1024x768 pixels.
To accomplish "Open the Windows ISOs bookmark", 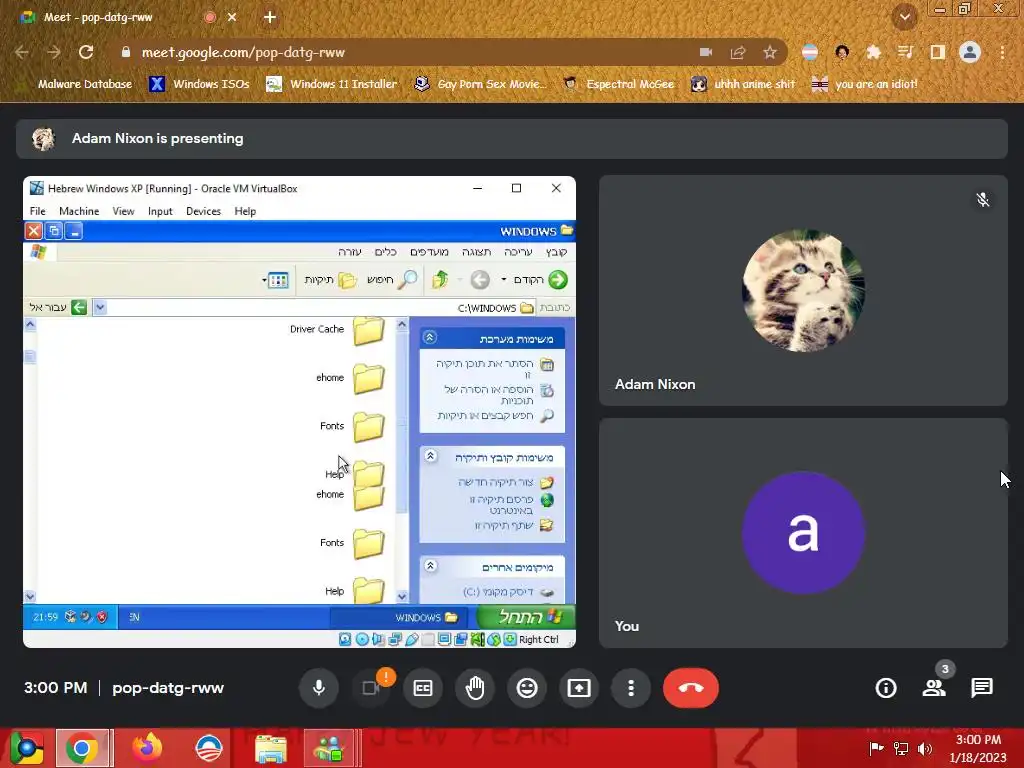I will 200,84.
